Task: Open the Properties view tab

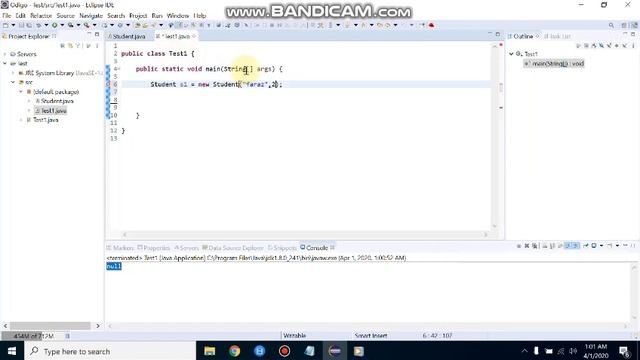Action: (x=154, y=248)
